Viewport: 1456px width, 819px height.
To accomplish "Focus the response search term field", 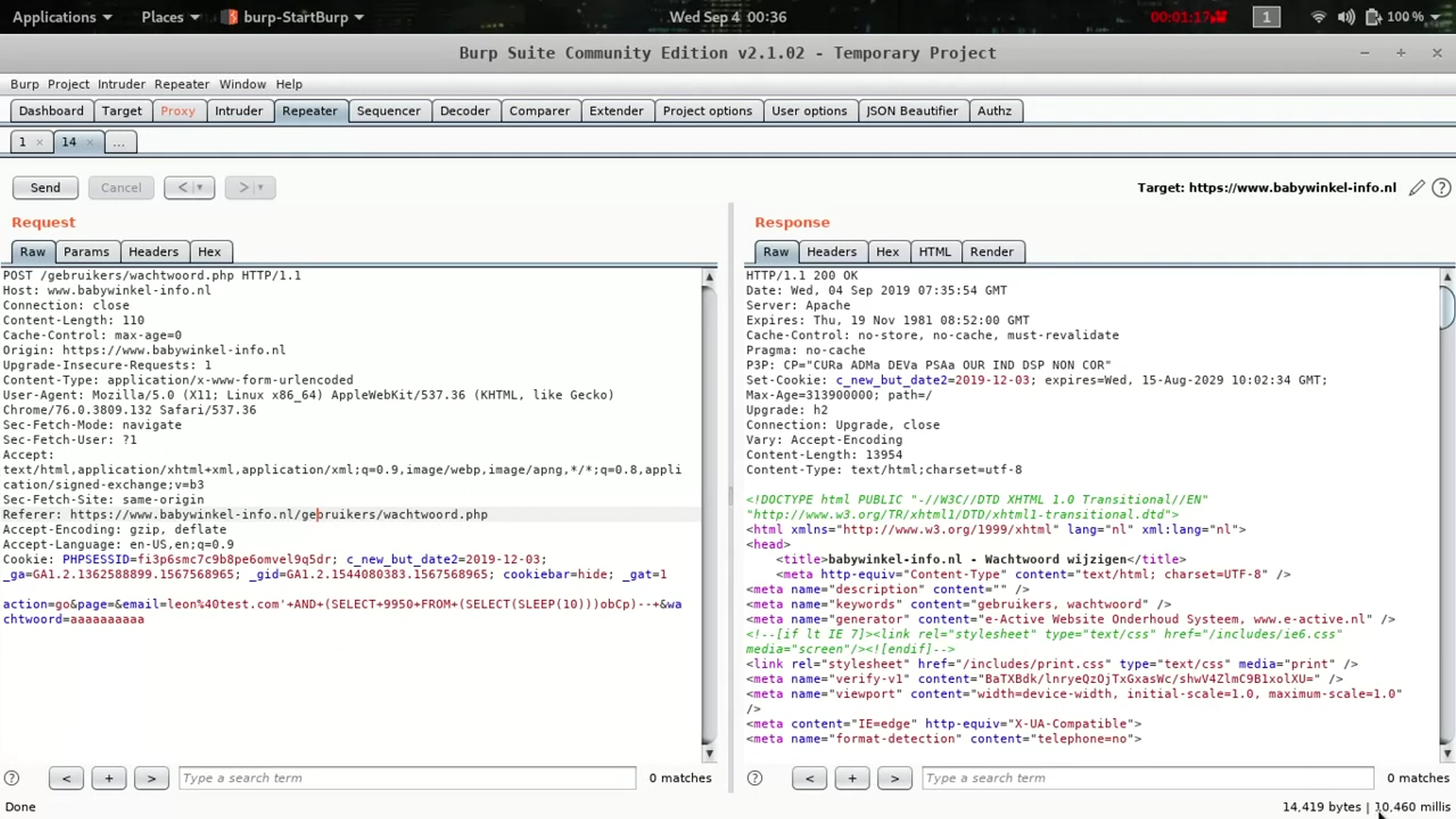I will (1147, 778).
